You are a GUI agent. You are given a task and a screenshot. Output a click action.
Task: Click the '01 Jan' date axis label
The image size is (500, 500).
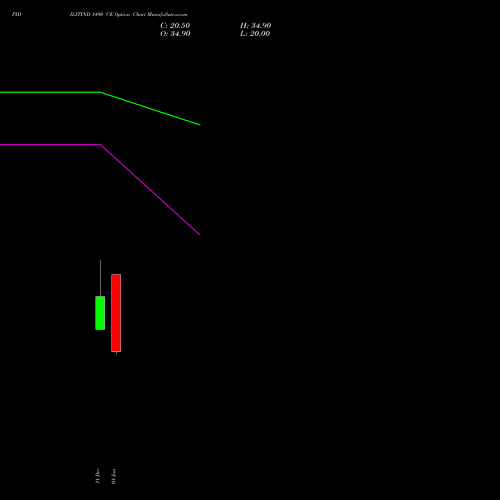114,476
